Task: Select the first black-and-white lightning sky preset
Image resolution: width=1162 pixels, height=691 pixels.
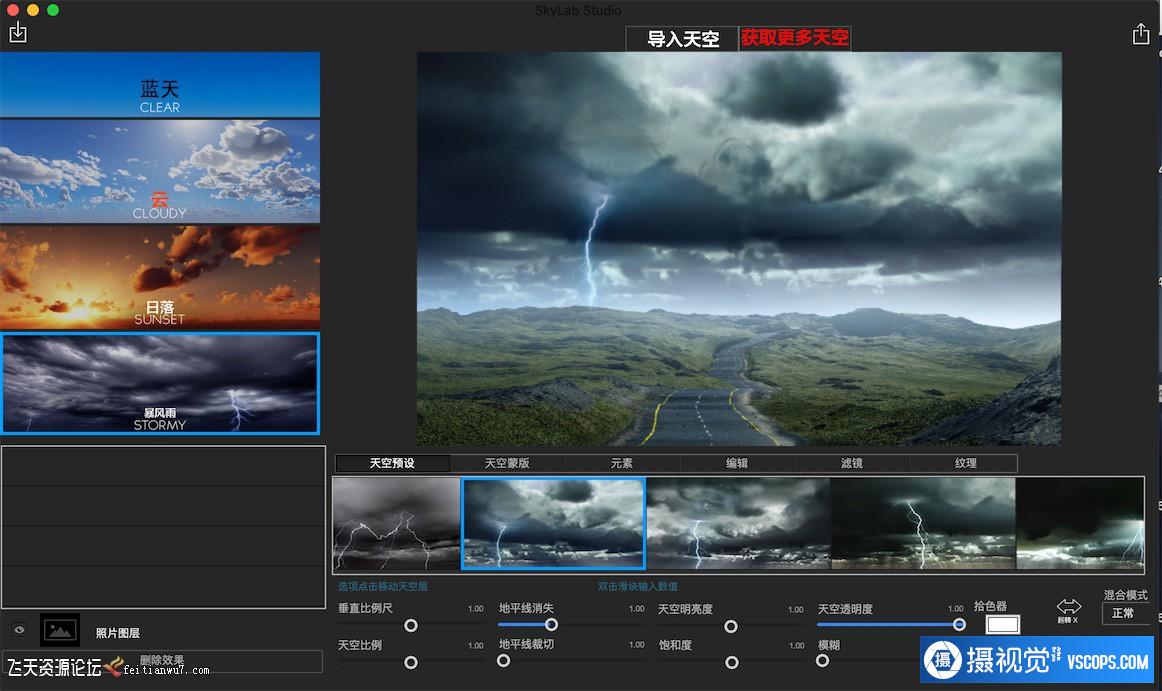Action: click(396, 523)
